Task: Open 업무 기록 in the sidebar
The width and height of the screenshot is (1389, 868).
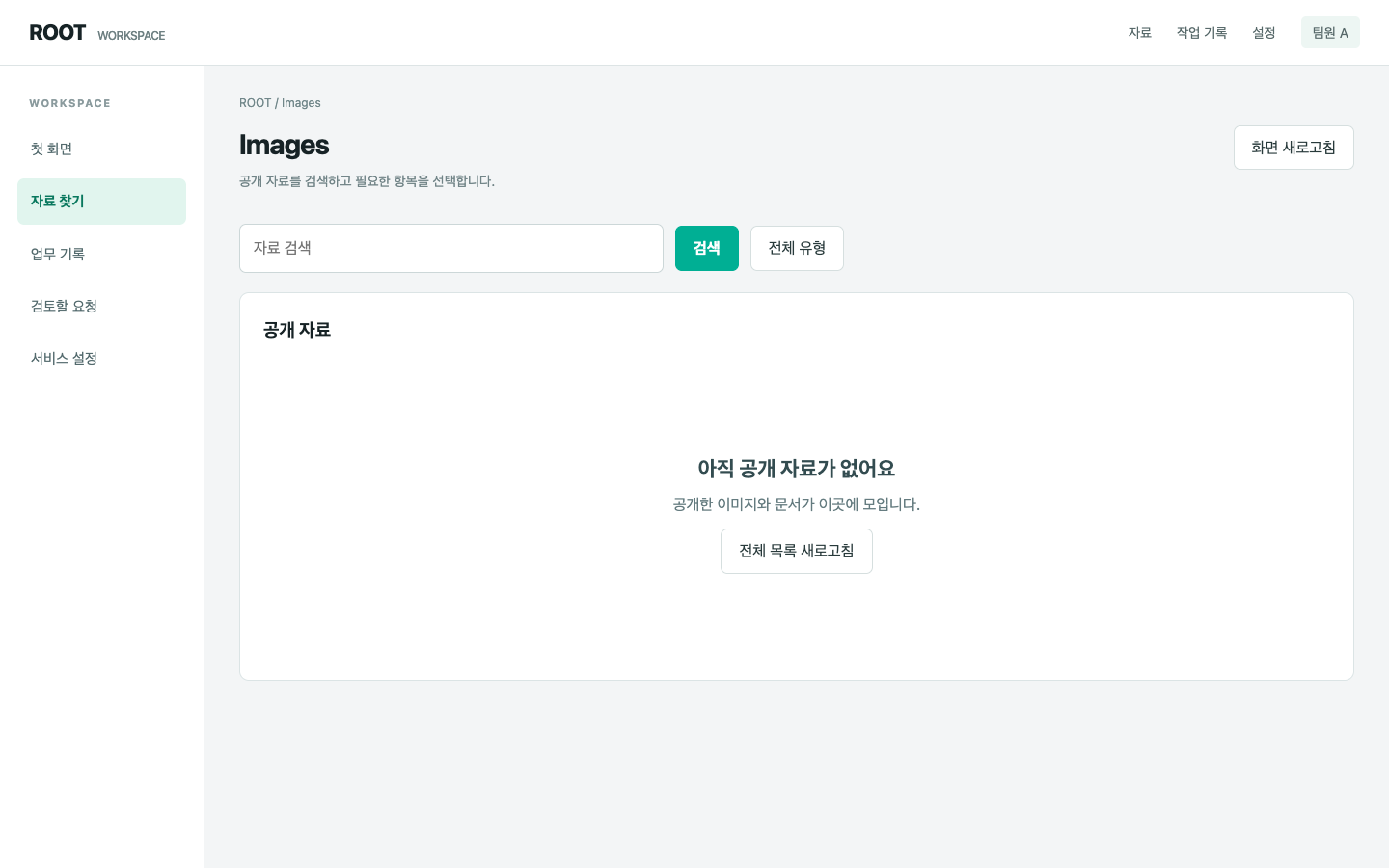Action: pyautogui.click(x=101, y=254)
